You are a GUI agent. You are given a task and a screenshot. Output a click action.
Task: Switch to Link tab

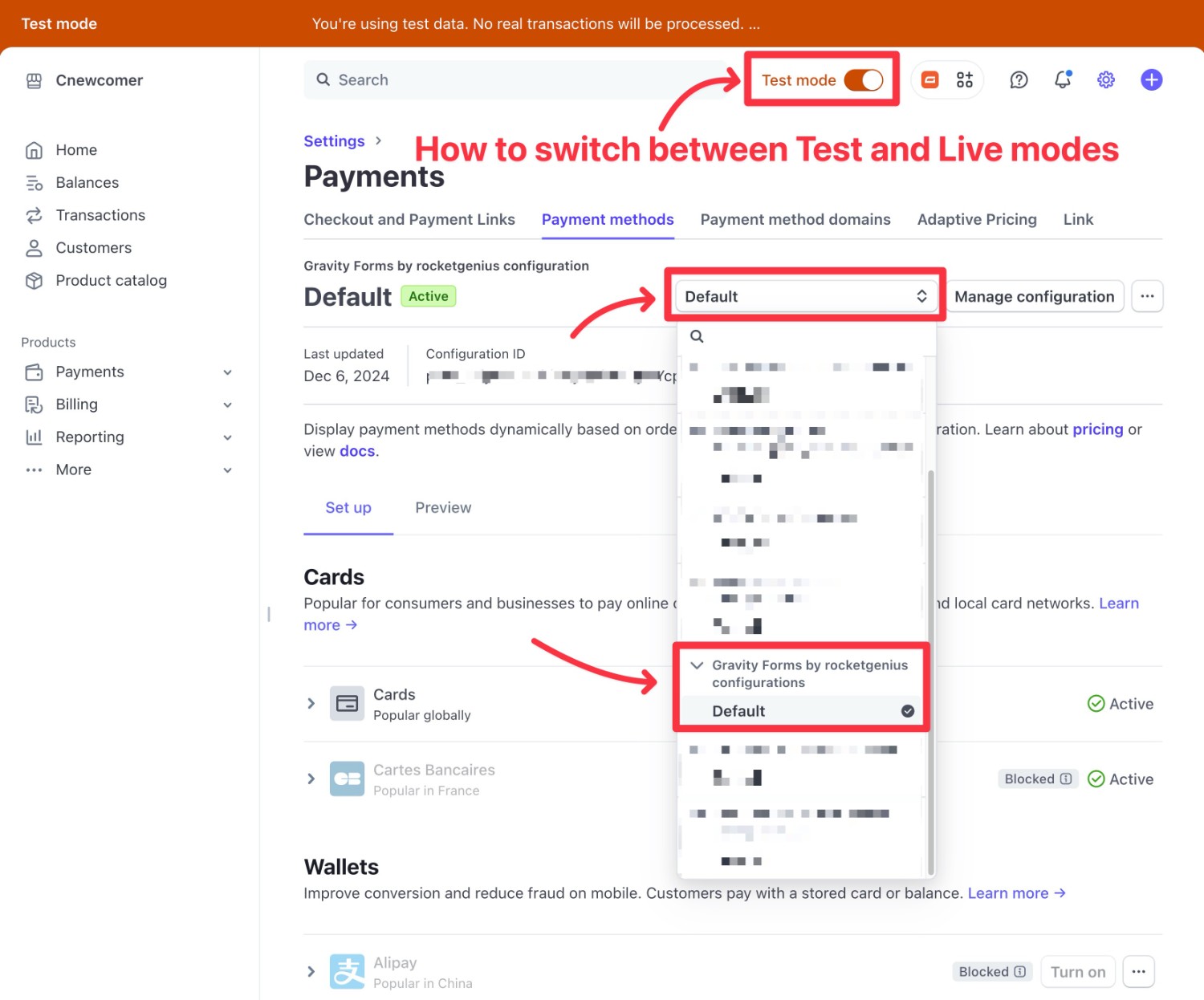click(1078, 220)
